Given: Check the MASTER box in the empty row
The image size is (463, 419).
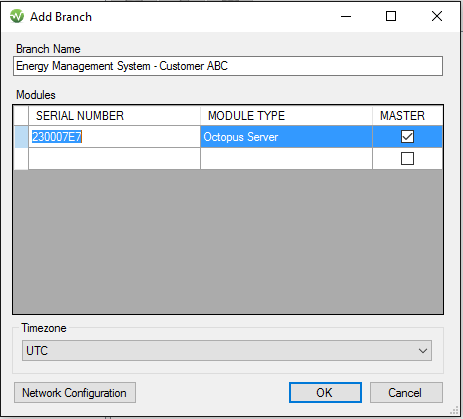Looking at the screenshot, I should [407, 159].
